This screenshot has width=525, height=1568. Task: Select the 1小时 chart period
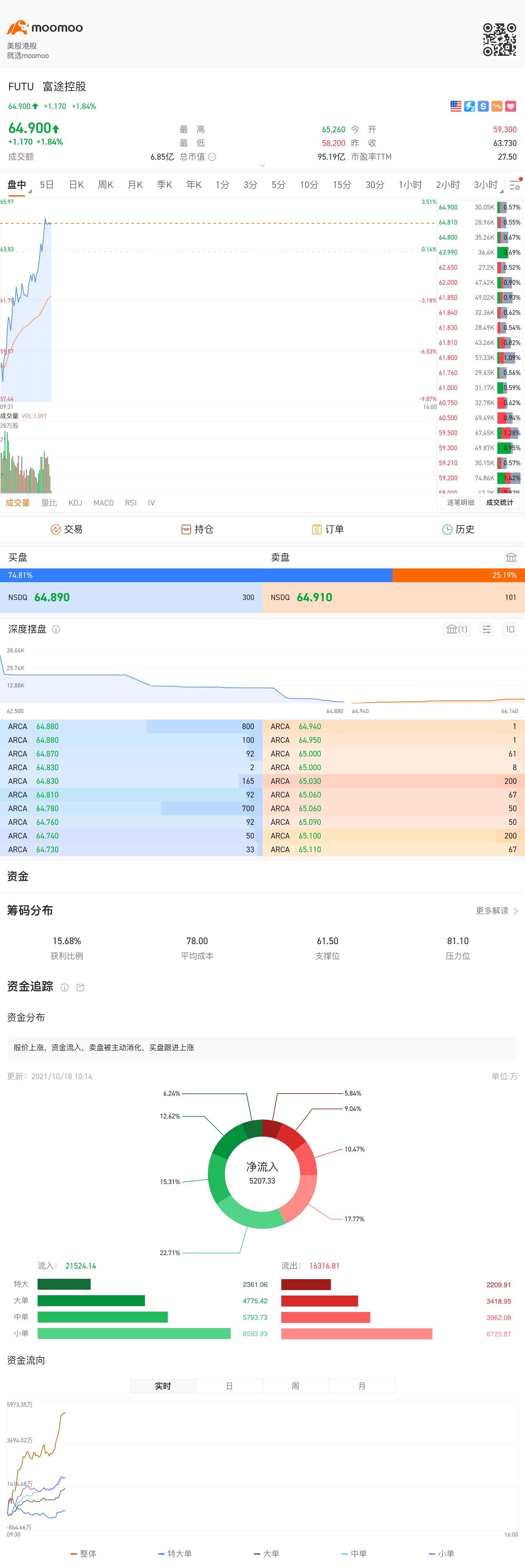(410, 185)
